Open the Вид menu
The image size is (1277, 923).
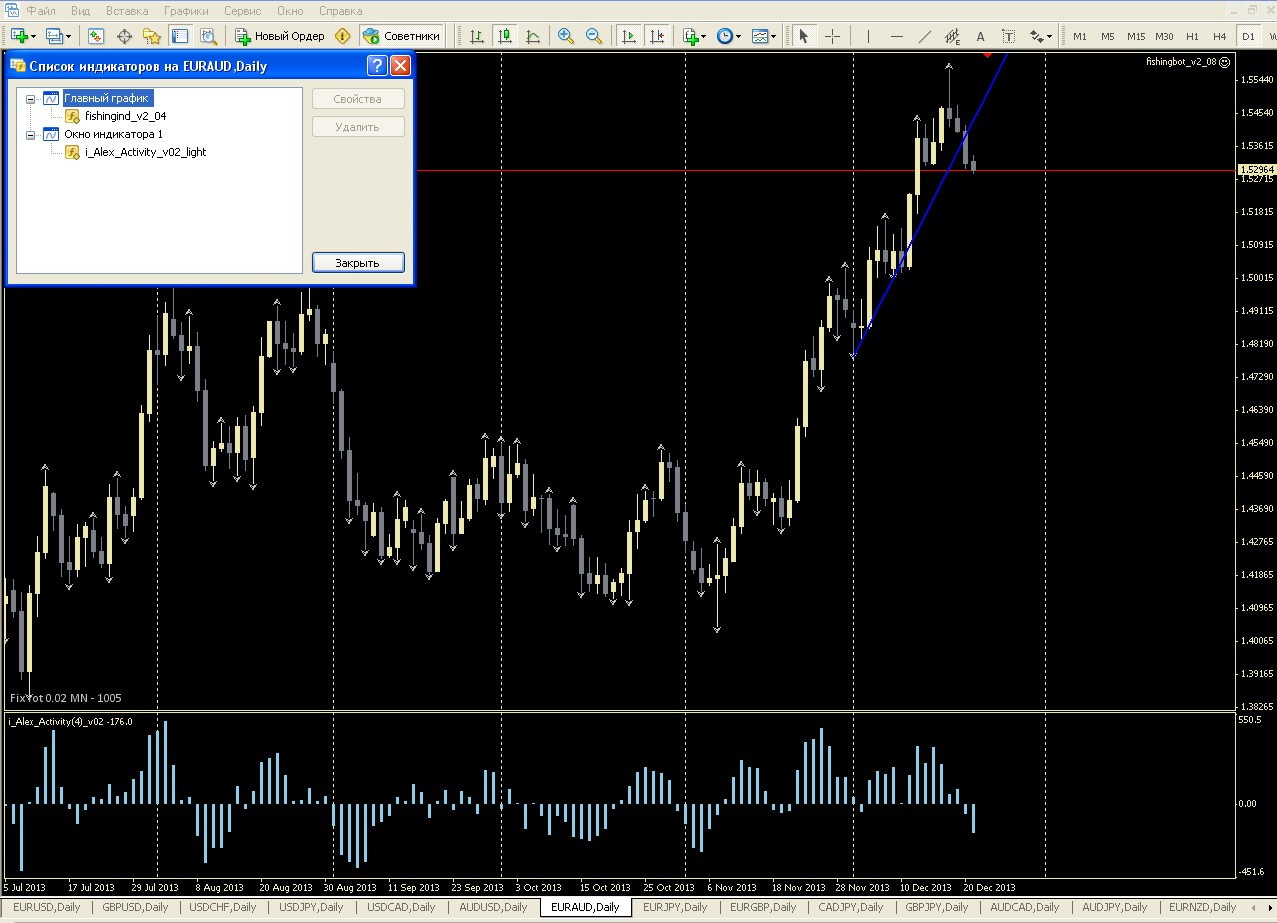tap(82, 11)
